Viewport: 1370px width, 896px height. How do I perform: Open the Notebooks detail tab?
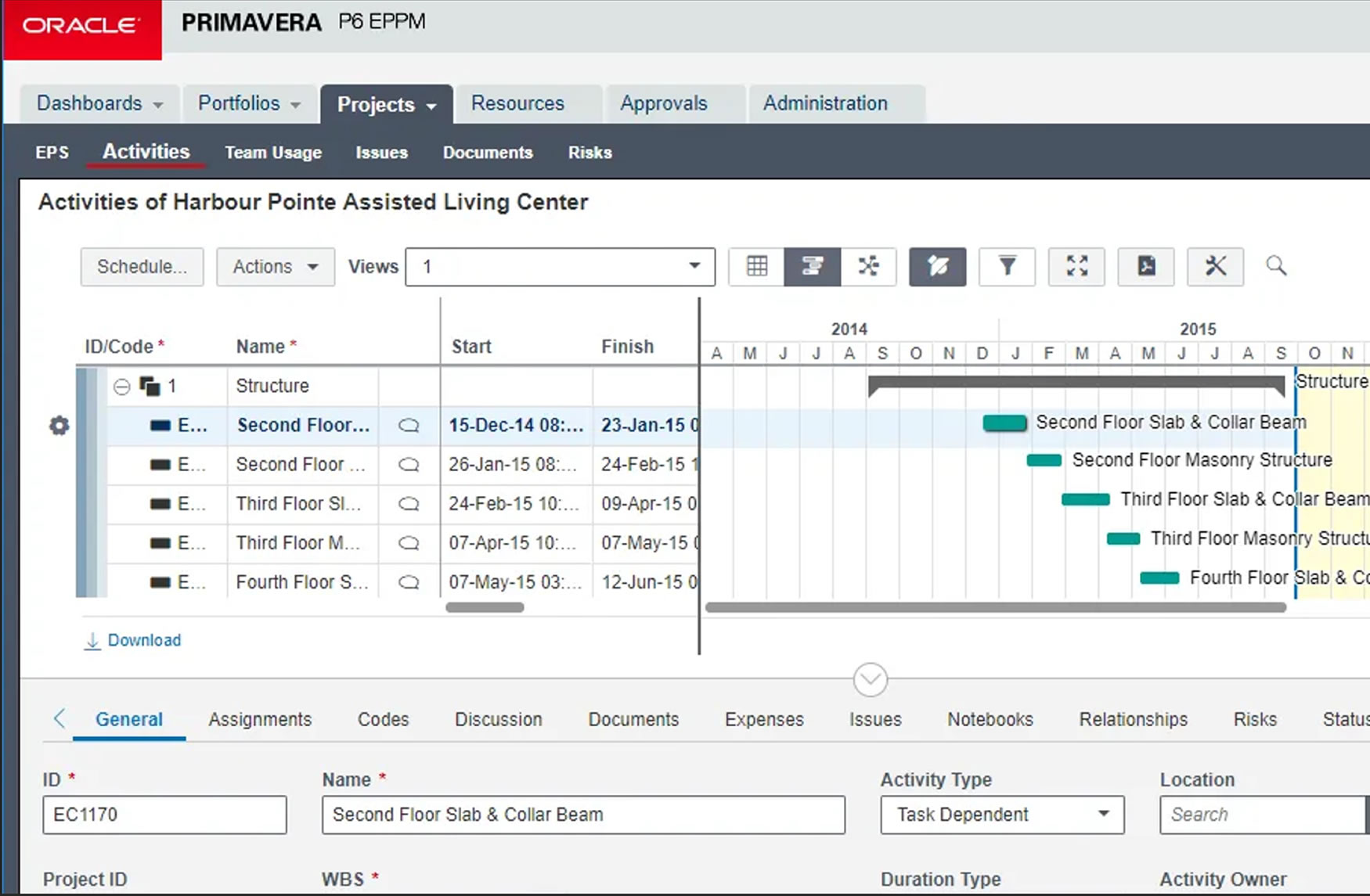coord(990,719)
